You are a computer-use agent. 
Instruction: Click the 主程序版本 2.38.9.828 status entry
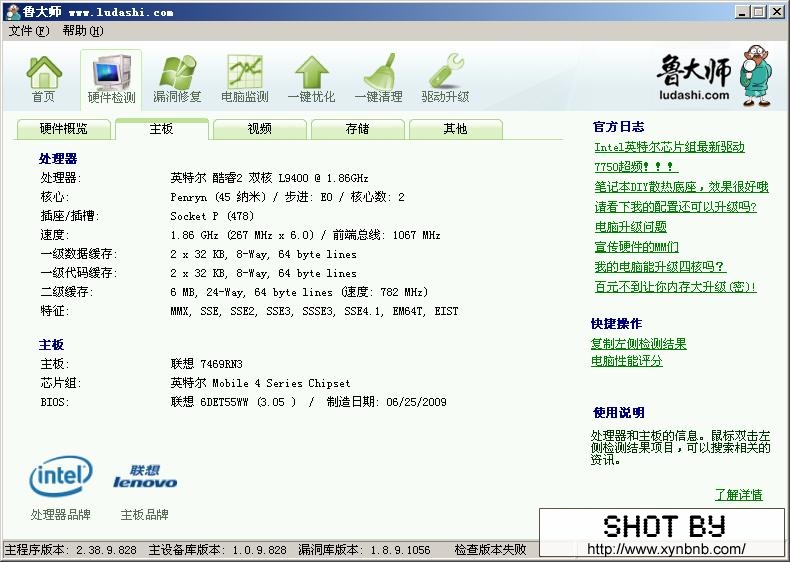pos(71,549)
